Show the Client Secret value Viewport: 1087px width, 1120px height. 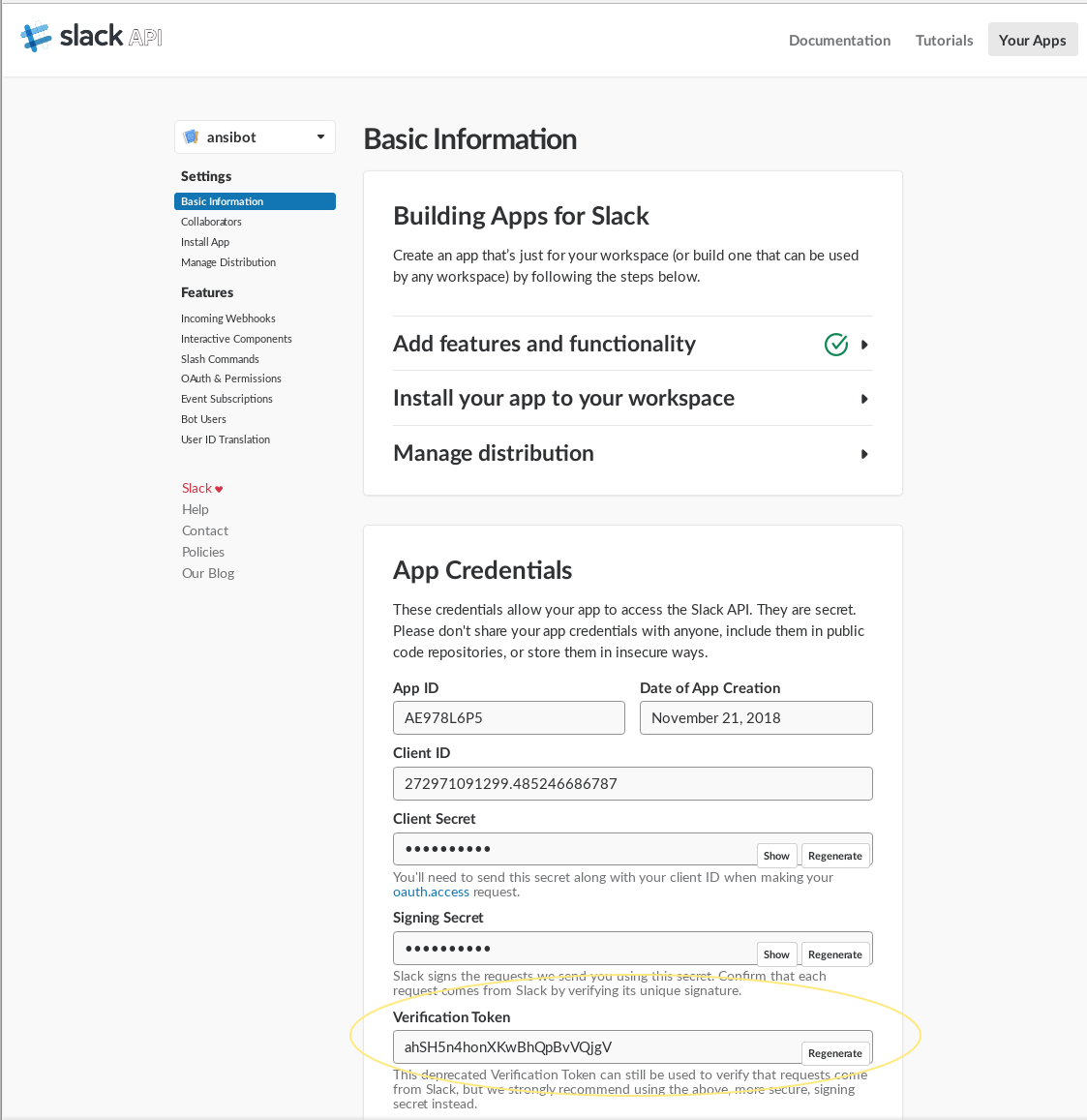pos(776,856)
